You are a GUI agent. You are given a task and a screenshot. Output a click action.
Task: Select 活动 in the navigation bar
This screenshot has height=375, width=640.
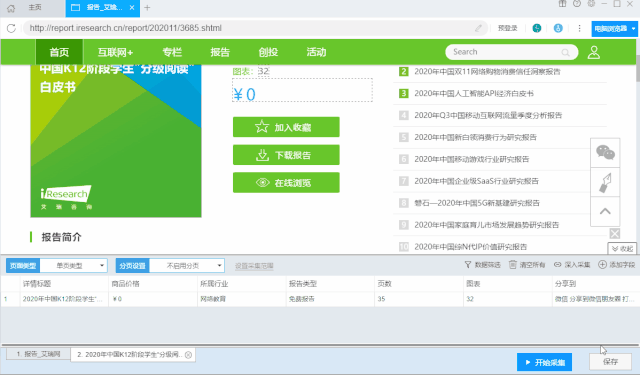click(x=316, y=52)
